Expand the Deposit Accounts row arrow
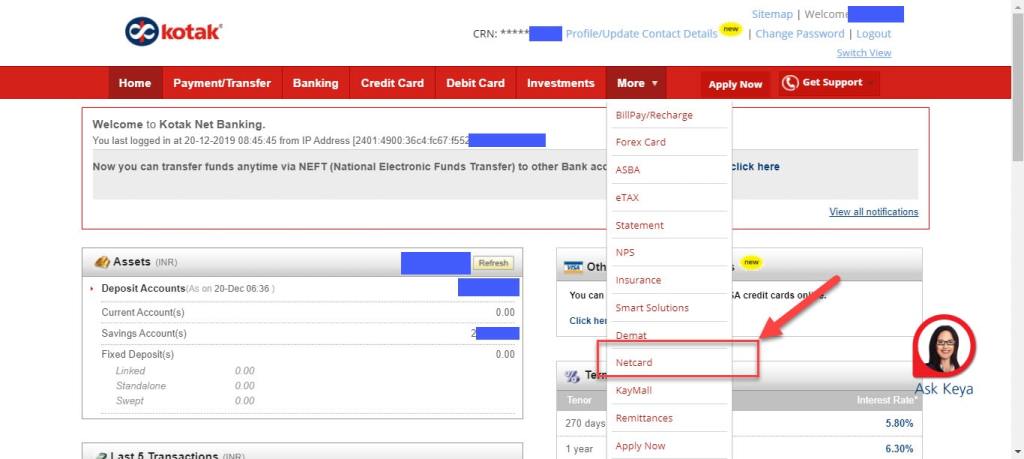This screenshot has width=1024, height=459. (x=91, y=289)
